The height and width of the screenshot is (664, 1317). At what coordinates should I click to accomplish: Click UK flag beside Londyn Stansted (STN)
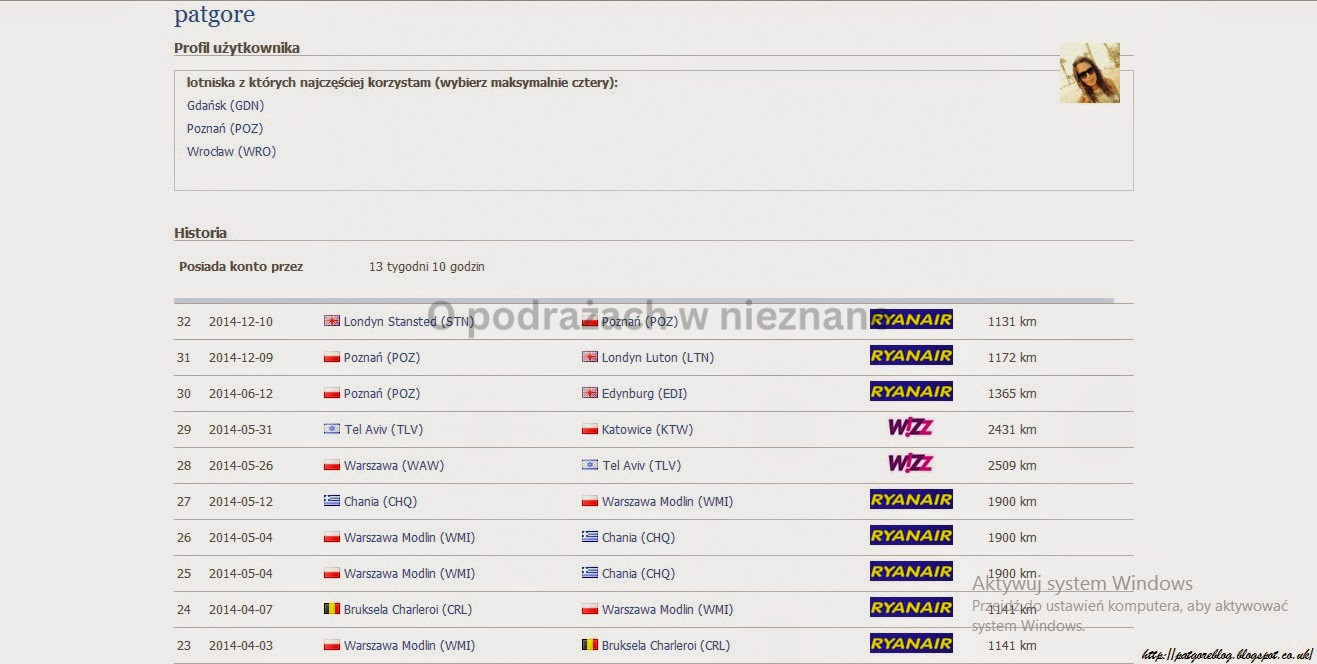click(332, 322)
